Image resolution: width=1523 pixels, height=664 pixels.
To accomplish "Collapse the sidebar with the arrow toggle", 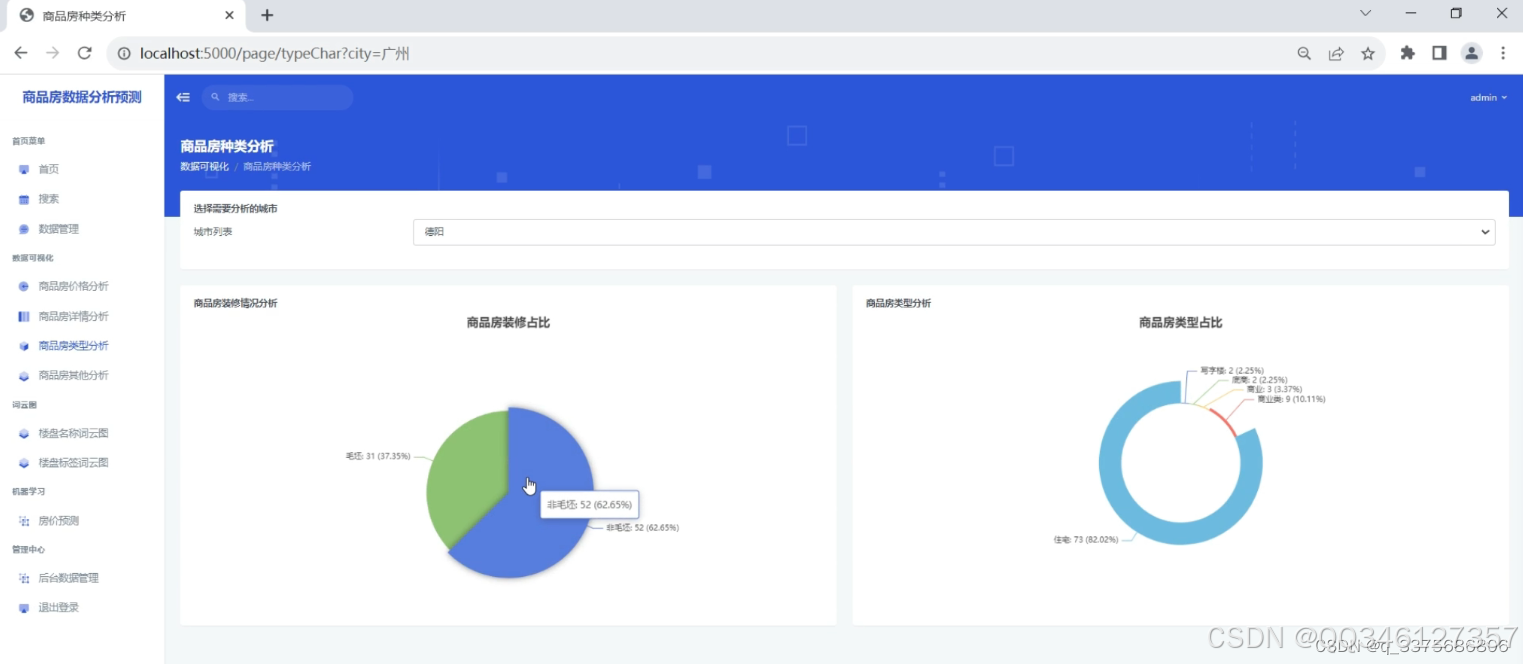I will (x=183, y=97).
